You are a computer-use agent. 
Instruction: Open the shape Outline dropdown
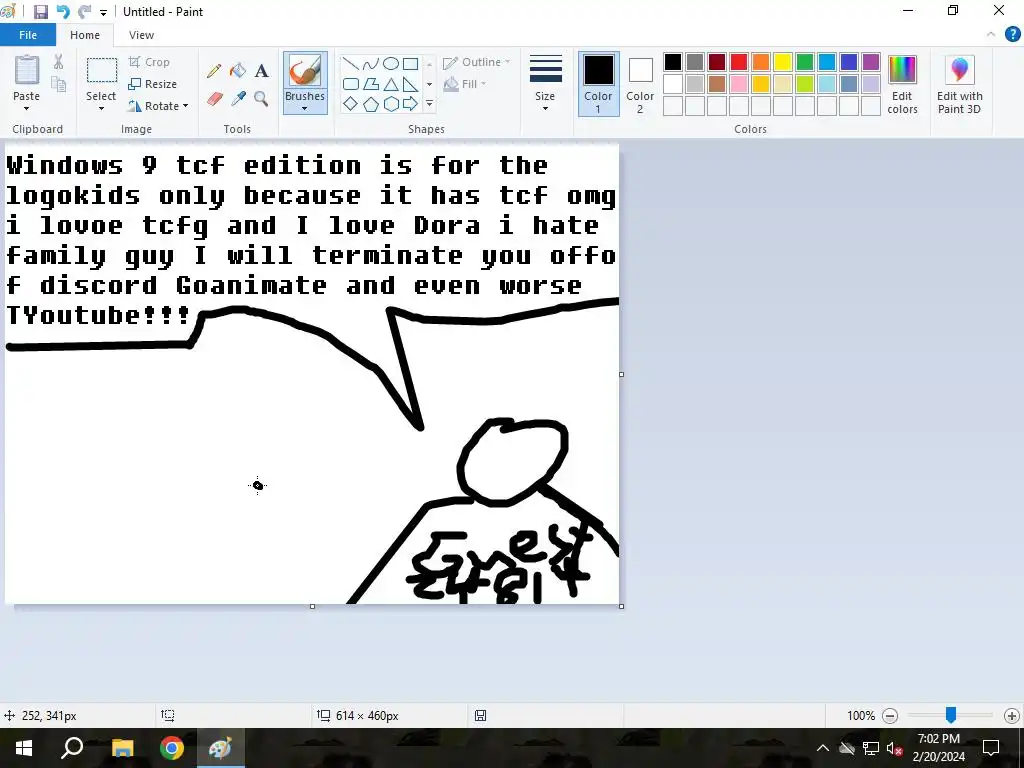pos(477,62)
